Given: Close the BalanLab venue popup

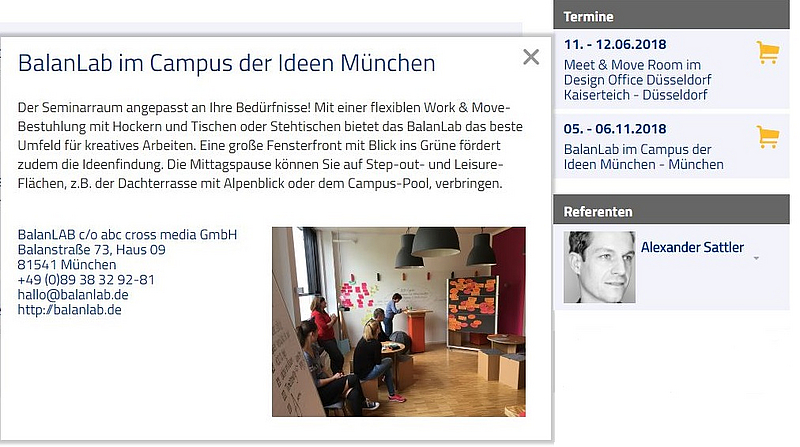Looking at the screenshot, I should pyautogui.click(x=531, y=57).
